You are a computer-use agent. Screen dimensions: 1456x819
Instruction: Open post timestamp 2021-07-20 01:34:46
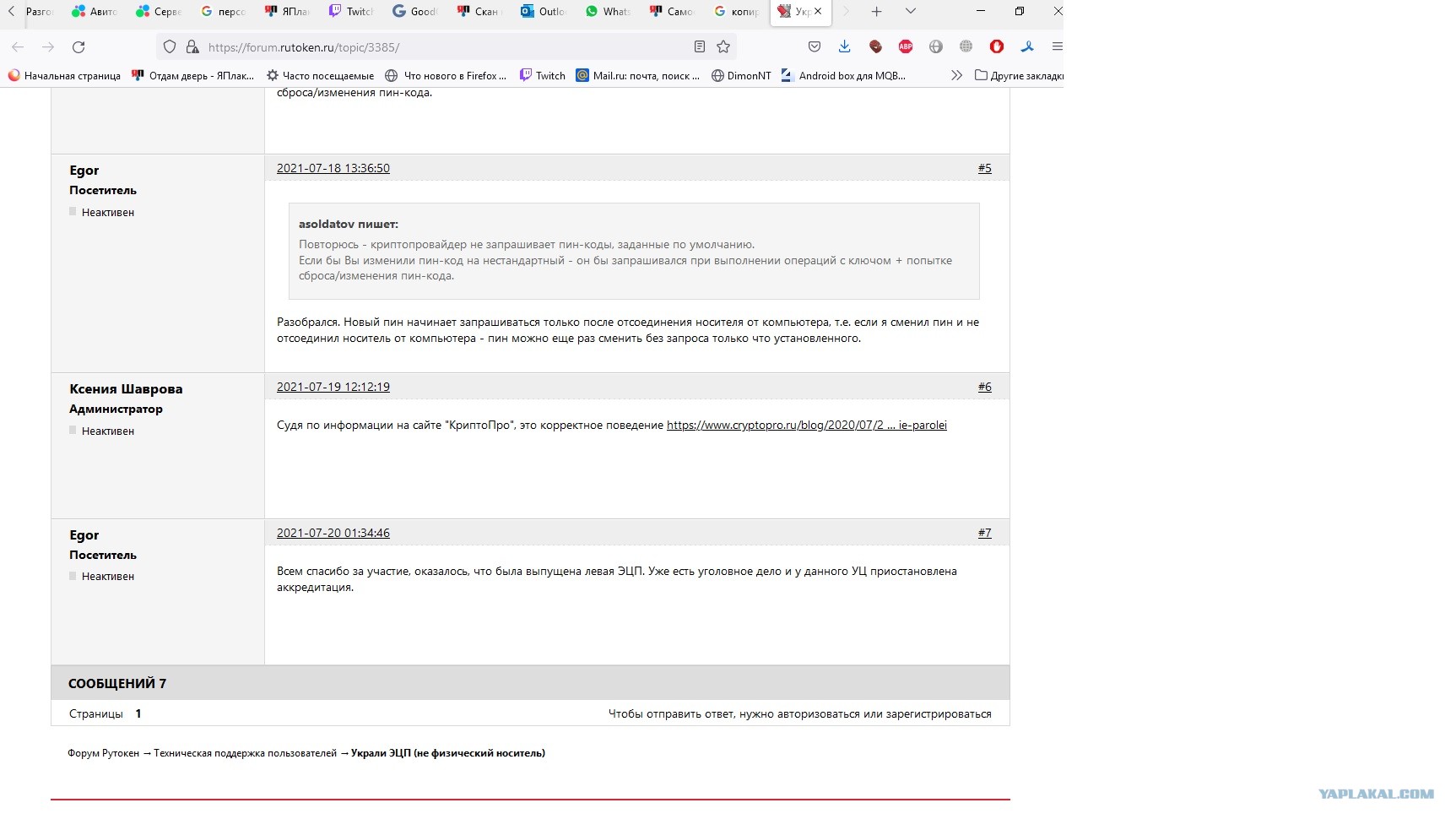click(x=333, y=533)
